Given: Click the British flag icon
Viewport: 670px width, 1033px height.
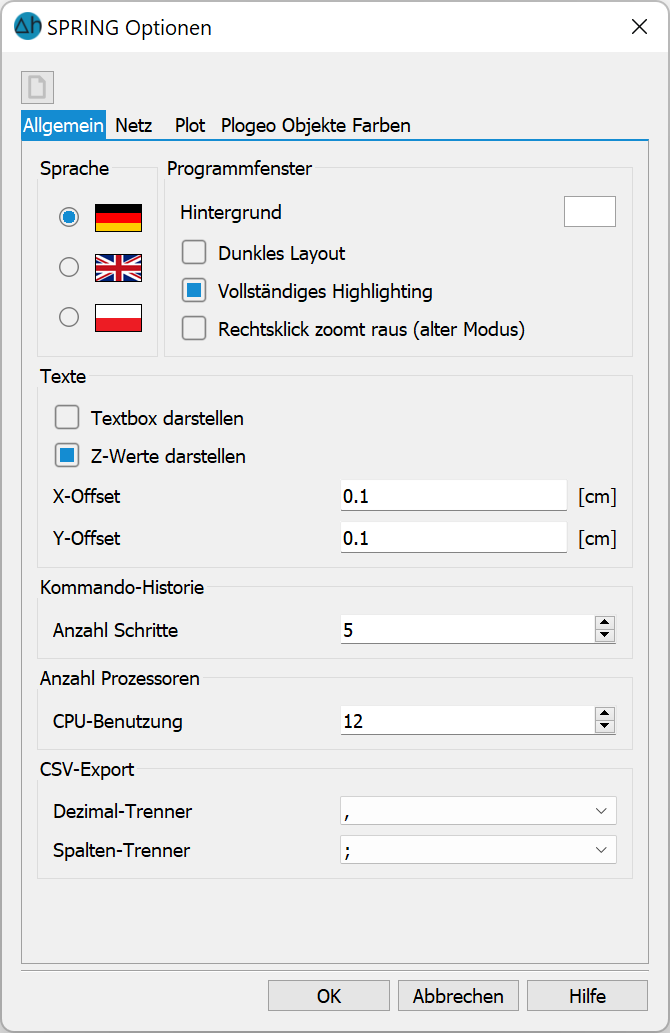Looking at the screenshot, I should 119,267.
